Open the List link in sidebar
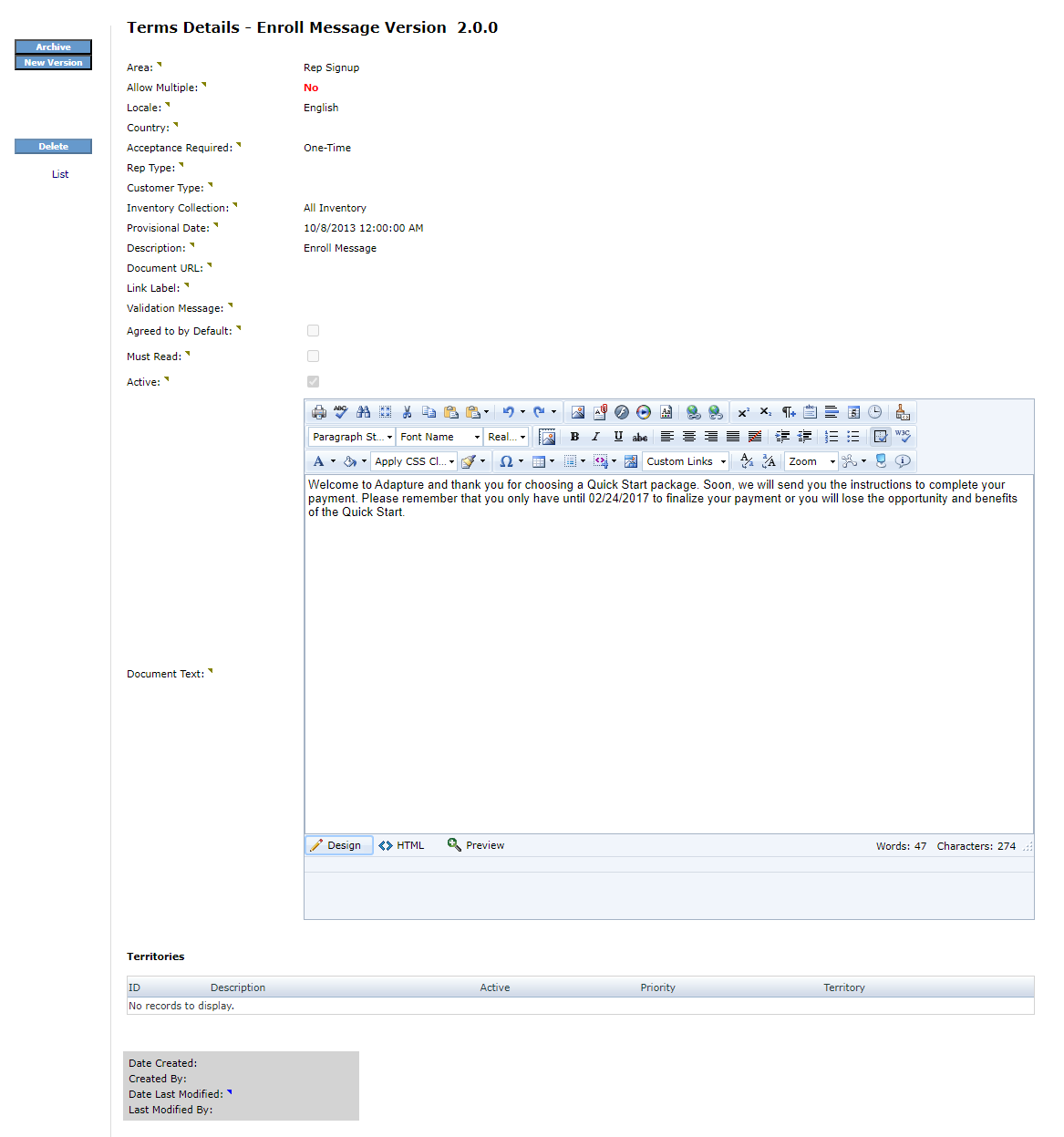 click(x=60, y=174)
